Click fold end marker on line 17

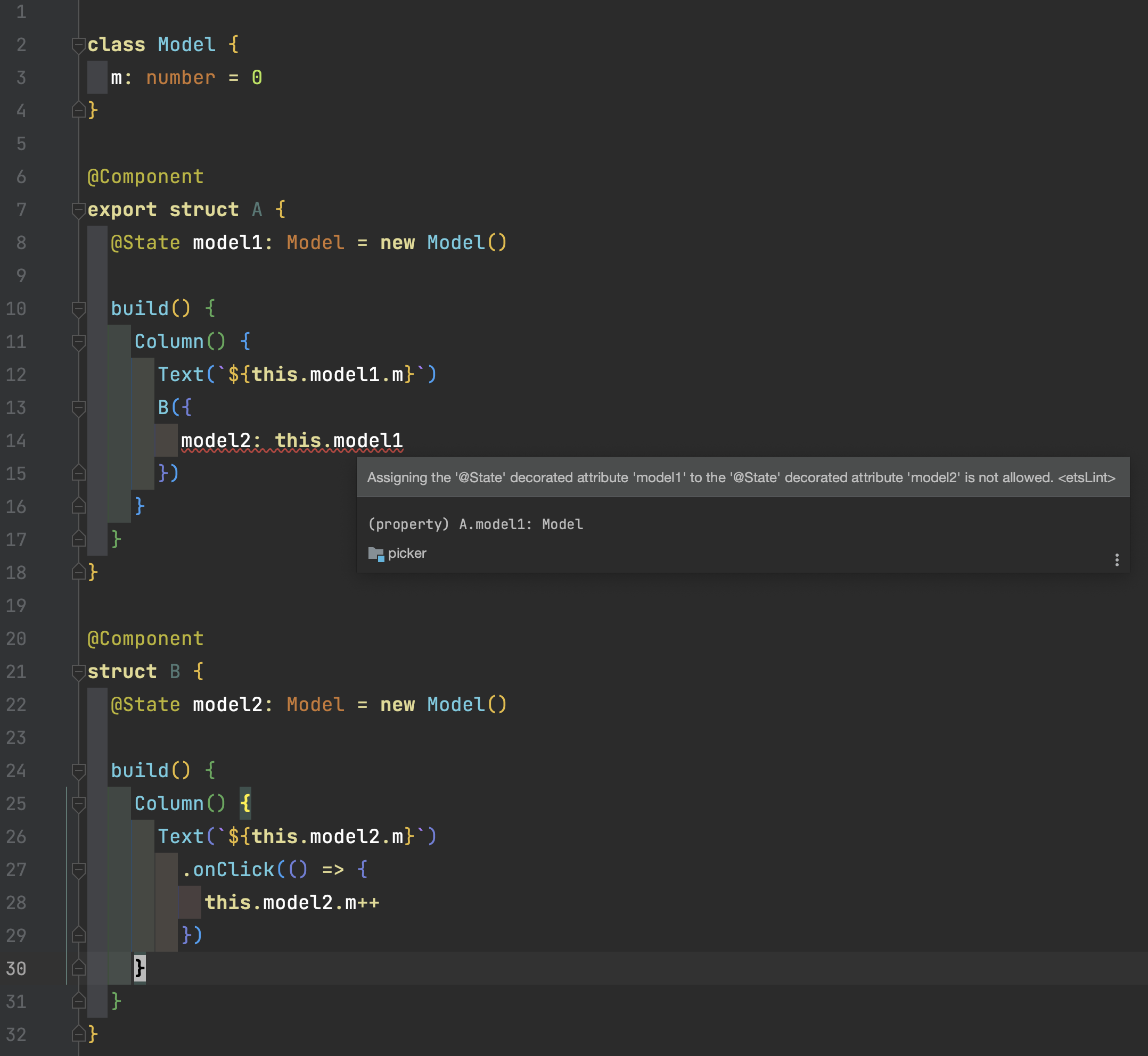pos(79,538)
